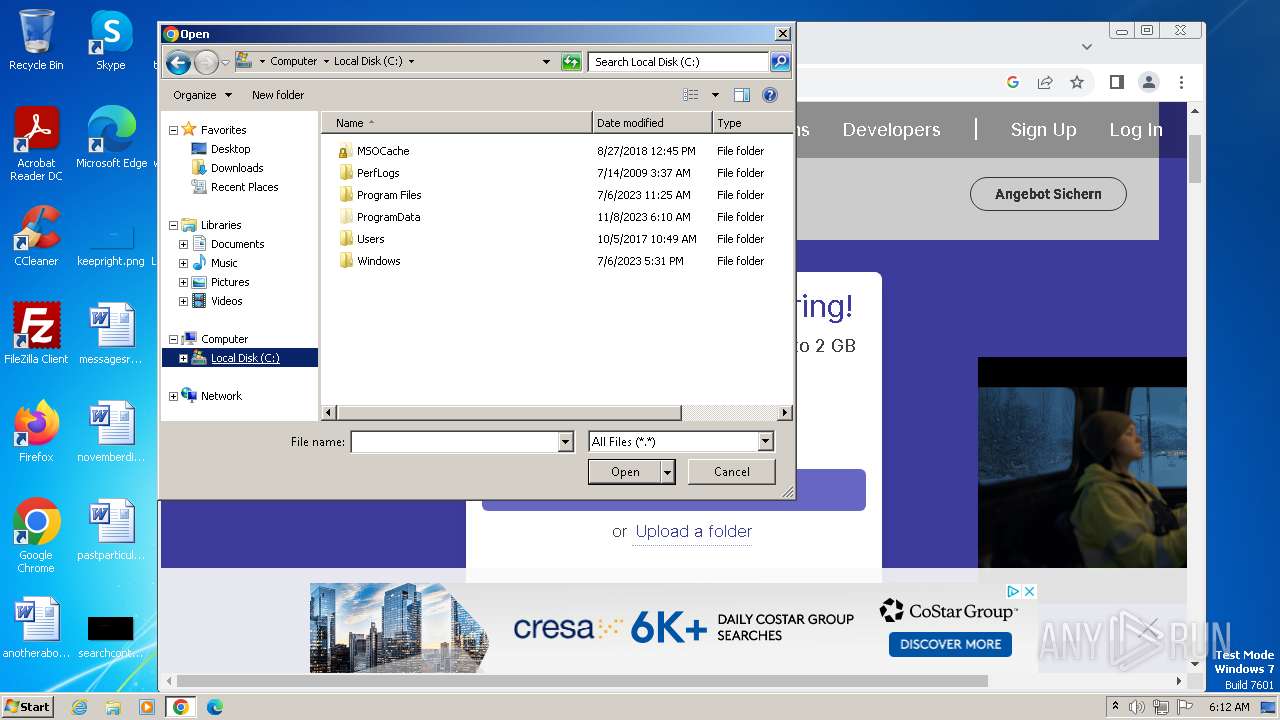Open the address bar previous locations dropdown

pos(546,62)
